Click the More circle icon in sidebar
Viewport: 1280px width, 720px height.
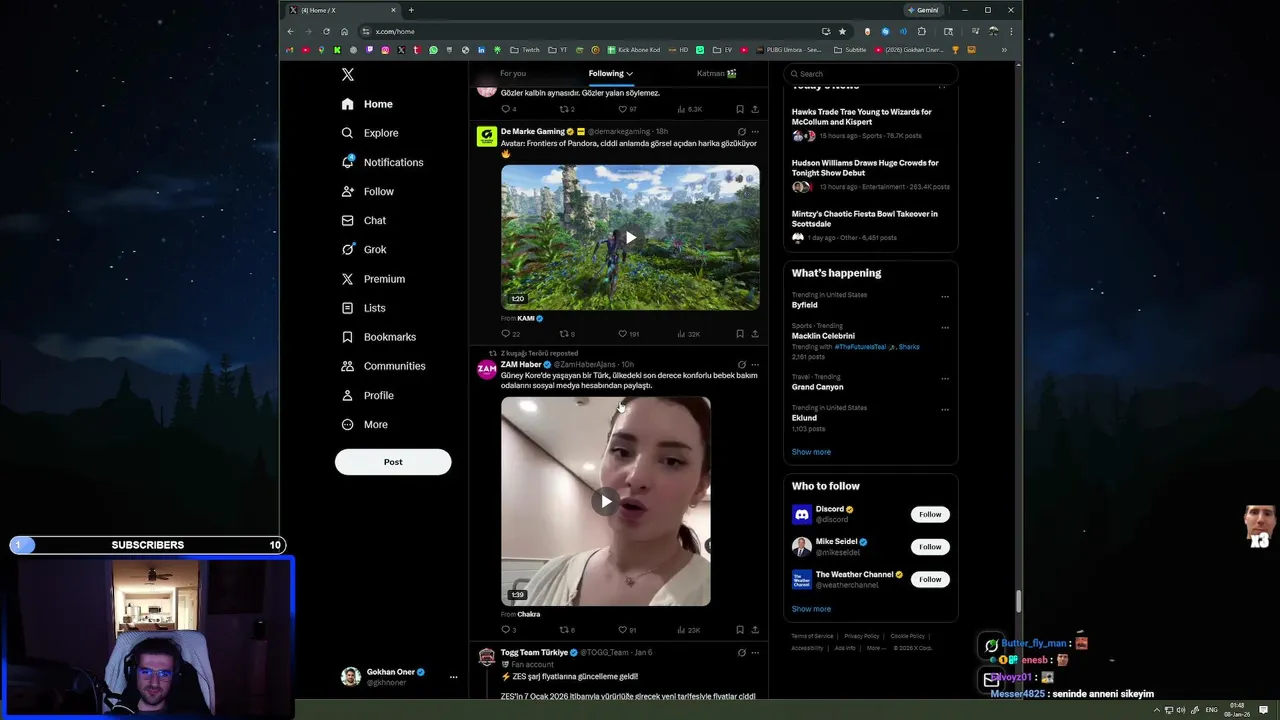tap(347, 424)
